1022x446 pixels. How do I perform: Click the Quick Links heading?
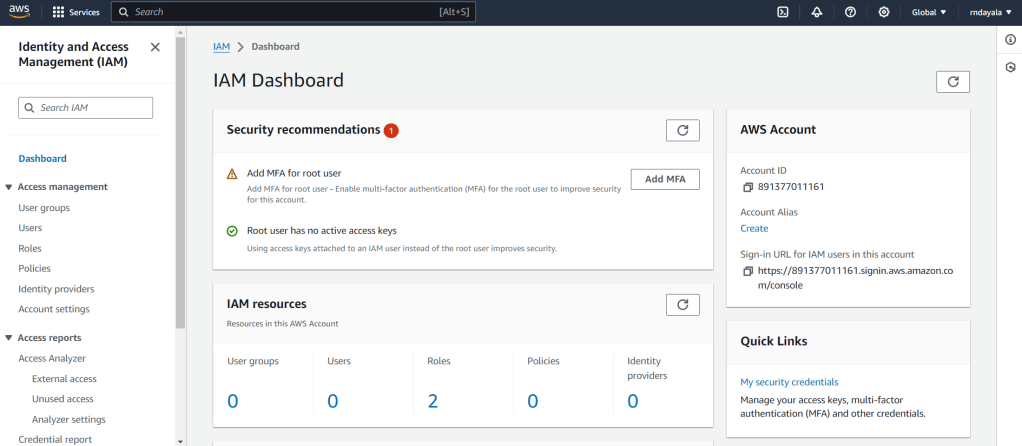(774, 341)
